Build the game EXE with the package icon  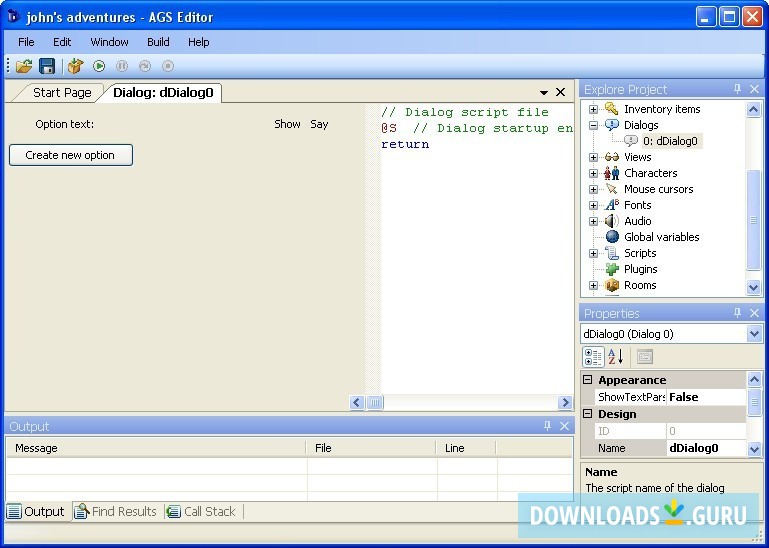point(76,66)
